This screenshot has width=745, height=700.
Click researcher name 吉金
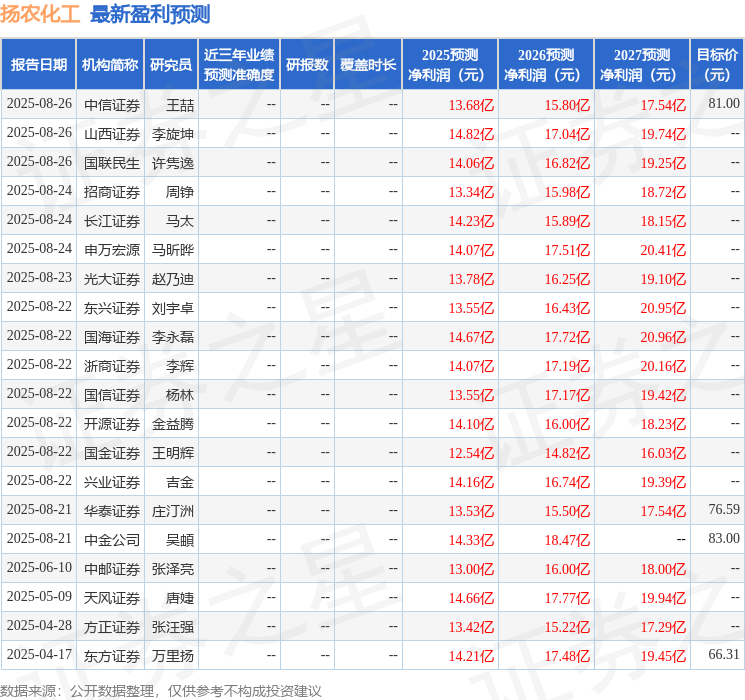[180, 482]
